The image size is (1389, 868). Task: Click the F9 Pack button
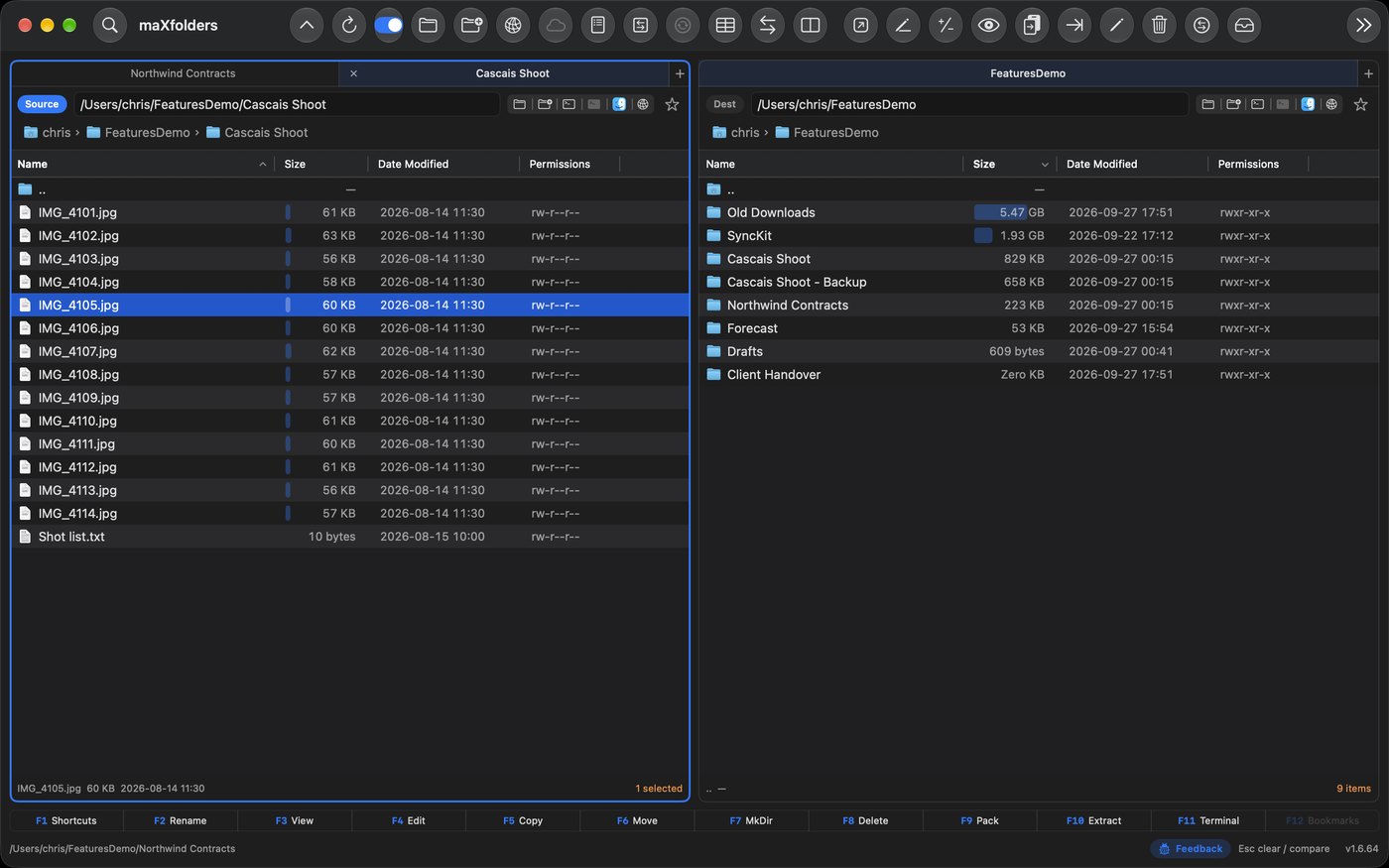979,820
